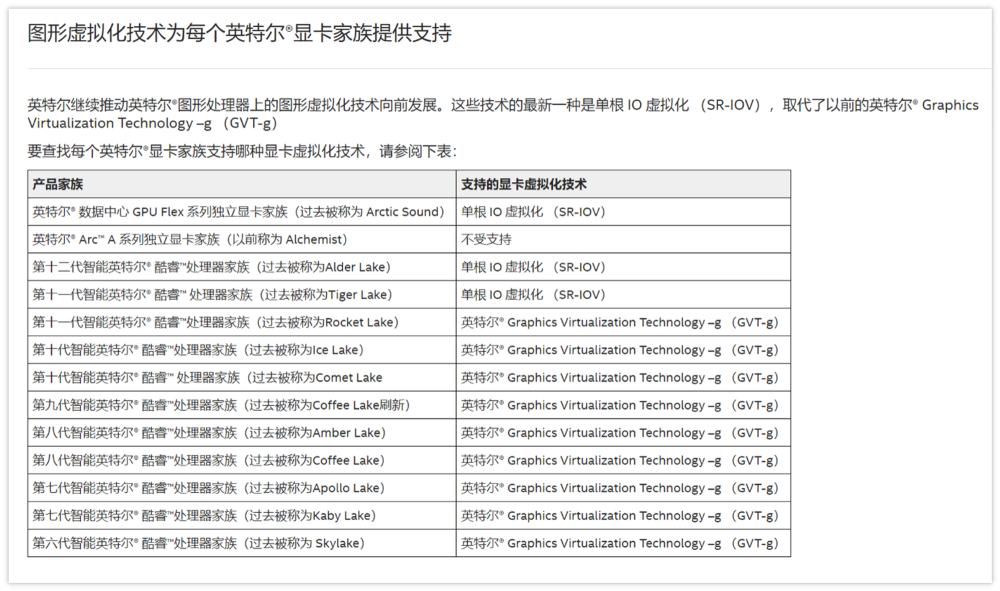This screenshot has height=591, width=1000.
Task: Click GVT-g cell in 第八代 Coffee Lake row
Action: 623,460
